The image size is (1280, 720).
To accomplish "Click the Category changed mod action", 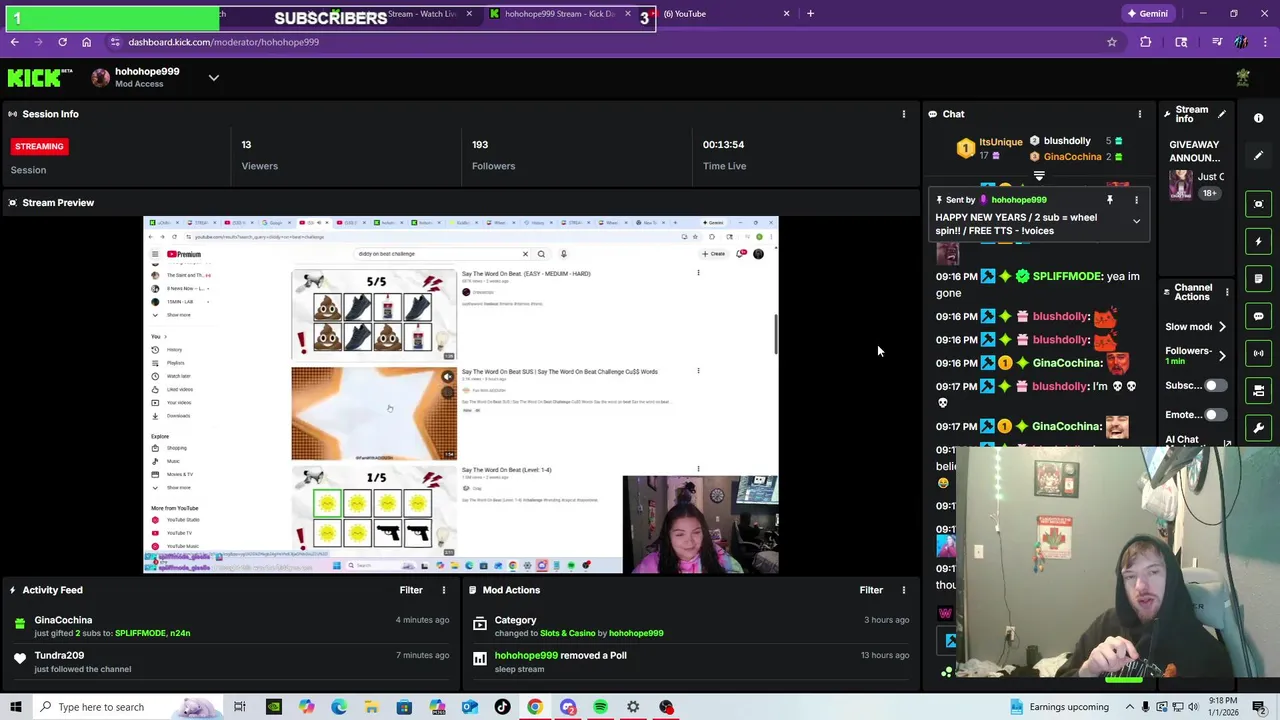I will tap(690, 626).
